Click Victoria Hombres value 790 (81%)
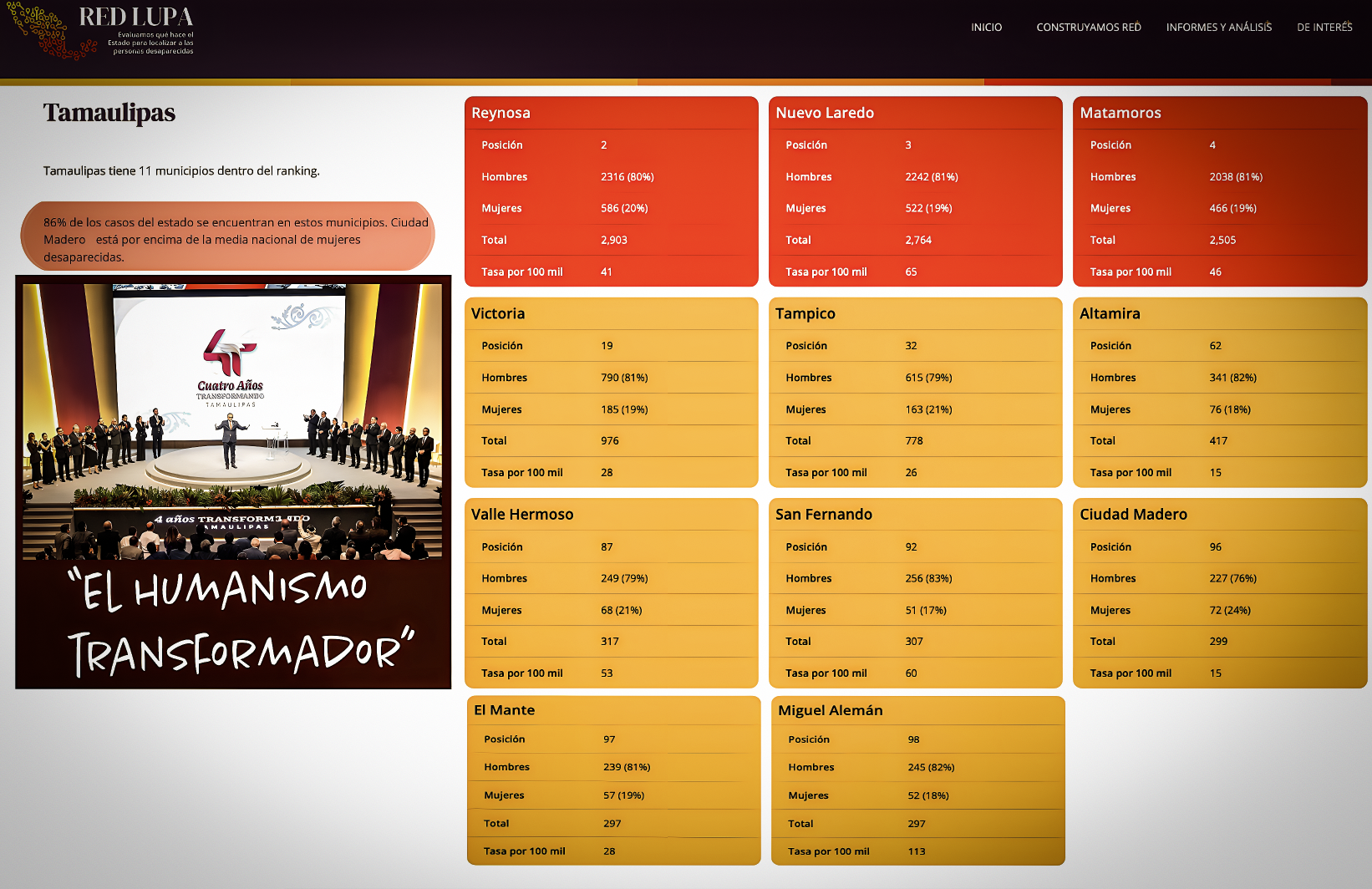 [x=624, y=378]
